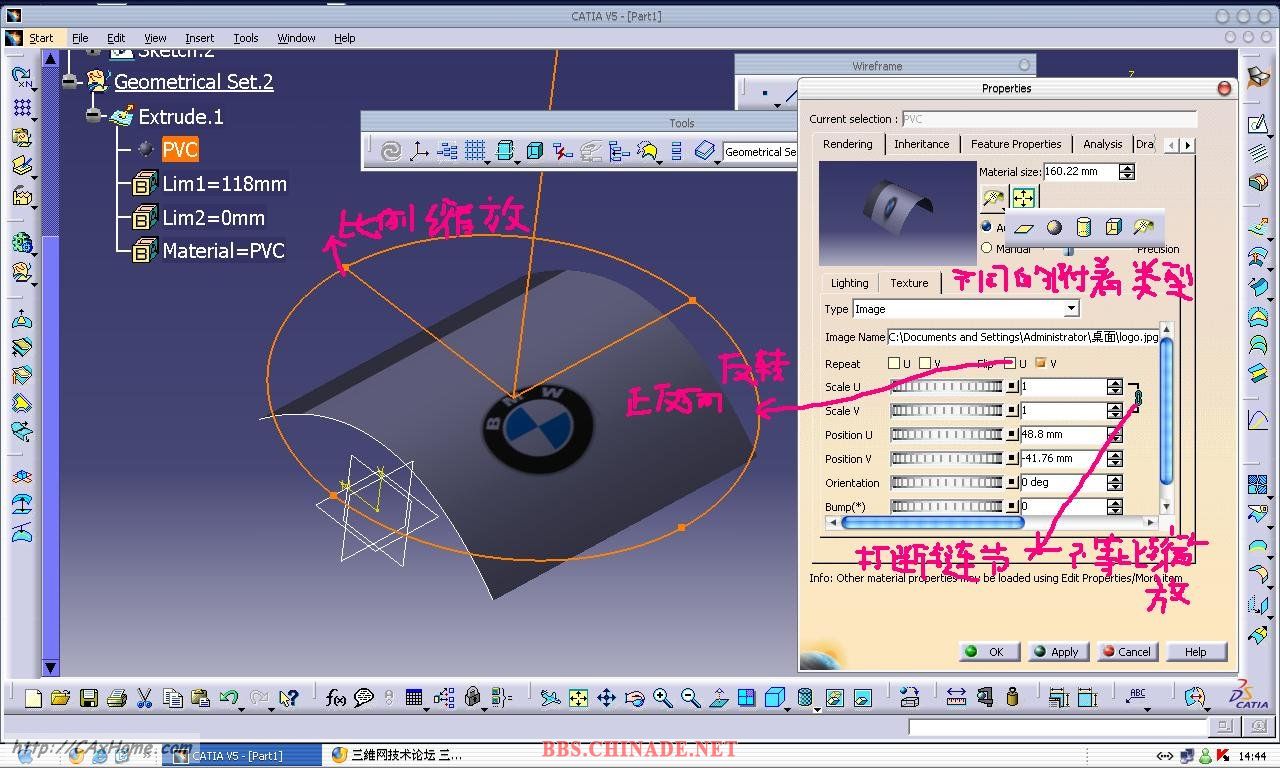The height and width of the screenshot is (768, 1280).
Task: Check the Repeat V checkbox
Action: coord(925,363)
